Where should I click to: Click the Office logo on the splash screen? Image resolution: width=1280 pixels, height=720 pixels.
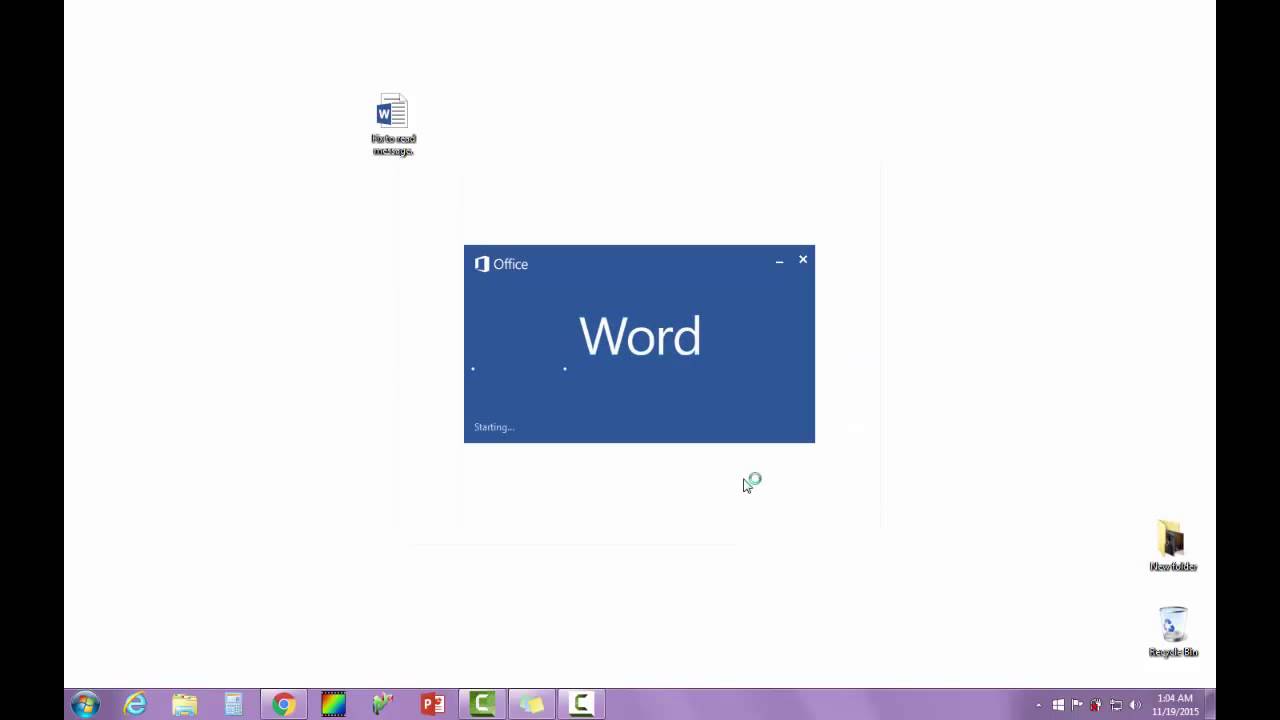pyautogui.click(x=501, y=264)
